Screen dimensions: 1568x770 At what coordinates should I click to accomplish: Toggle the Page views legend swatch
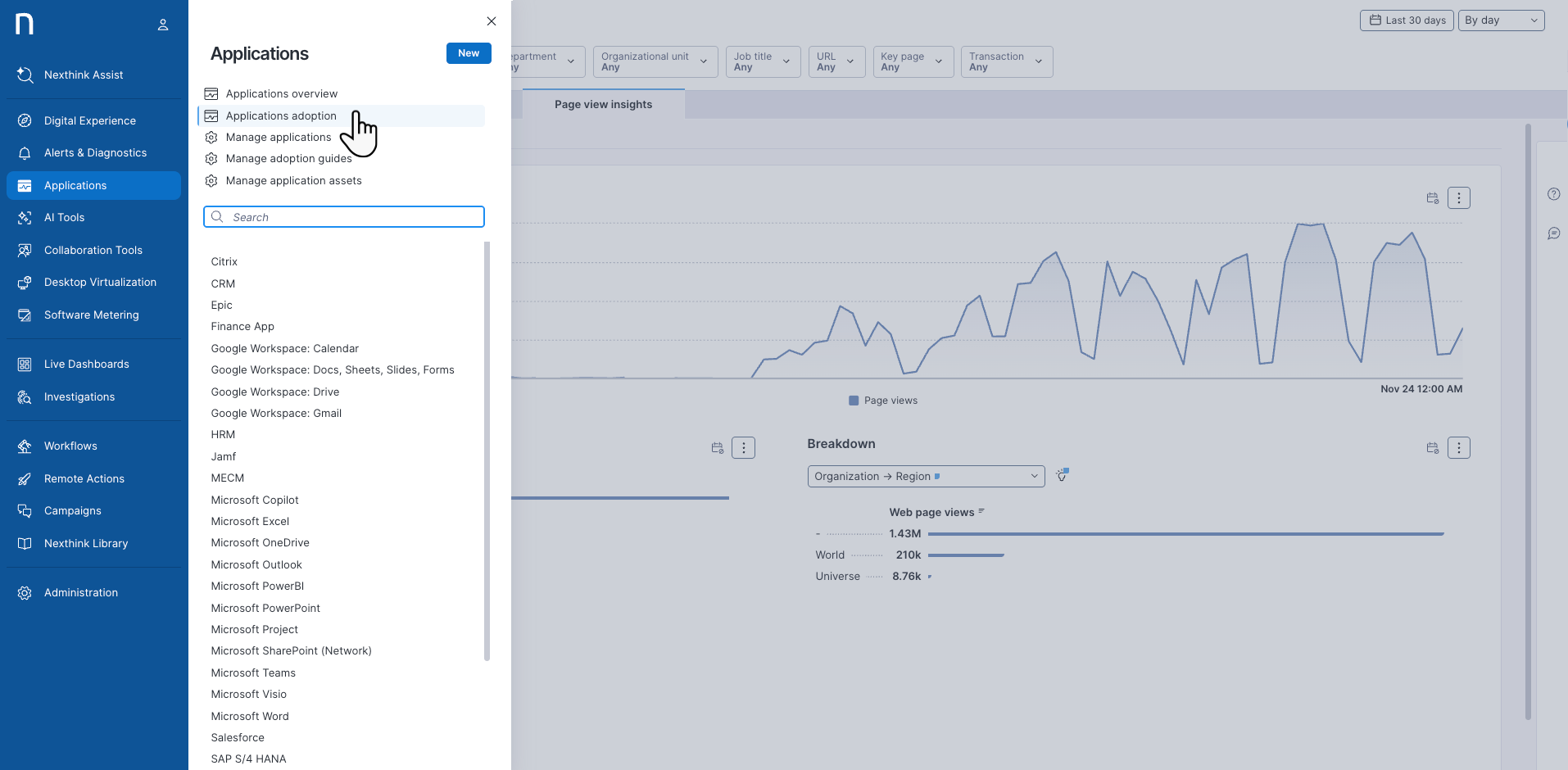854,401
